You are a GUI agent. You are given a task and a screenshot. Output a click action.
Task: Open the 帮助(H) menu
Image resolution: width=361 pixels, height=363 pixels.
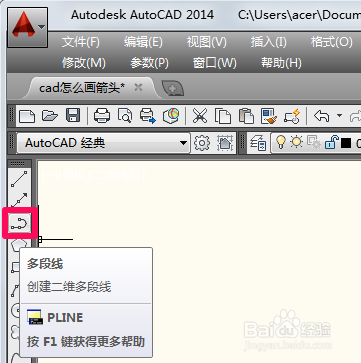click(x=281, y=63)
